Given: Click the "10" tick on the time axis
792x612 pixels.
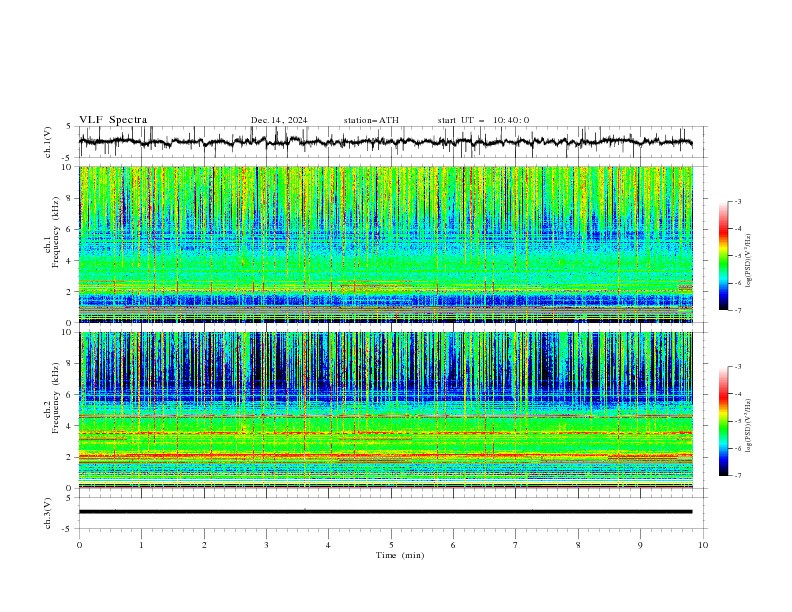Looking at the screenshot, I should pos(703,545).
